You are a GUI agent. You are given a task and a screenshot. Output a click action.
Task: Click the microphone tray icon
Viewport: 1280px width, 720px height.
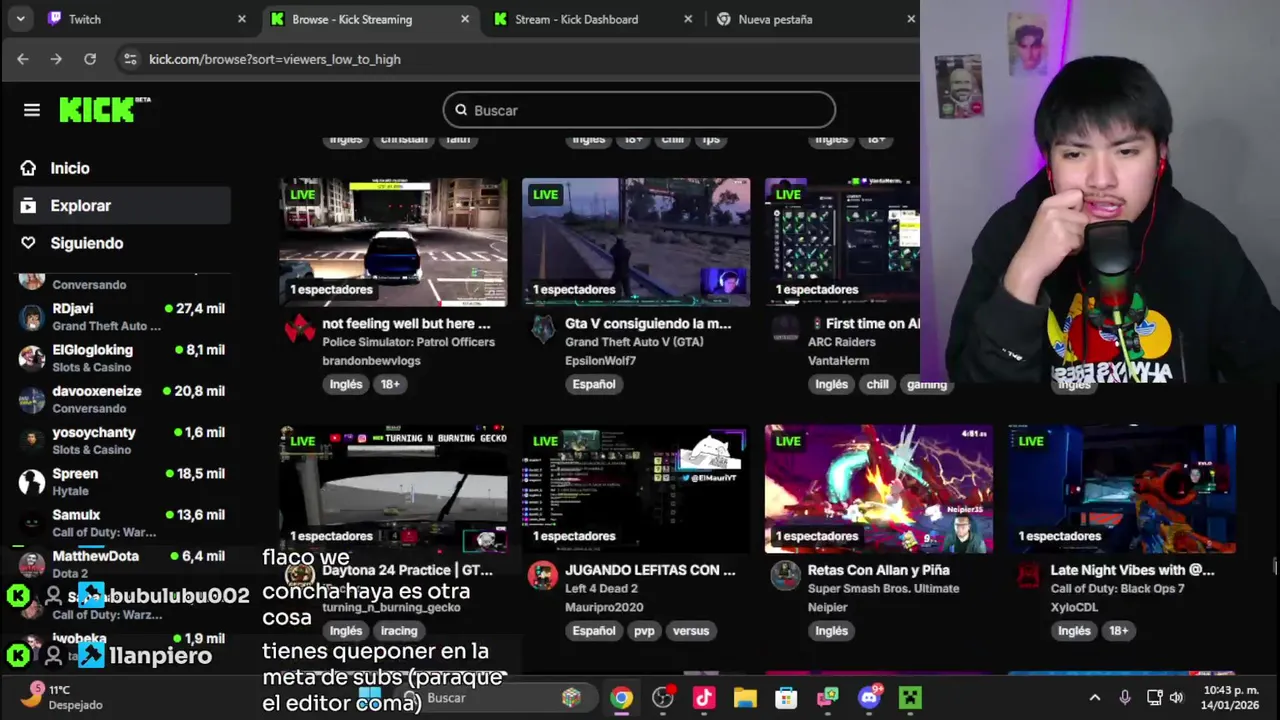(1125, 698)
